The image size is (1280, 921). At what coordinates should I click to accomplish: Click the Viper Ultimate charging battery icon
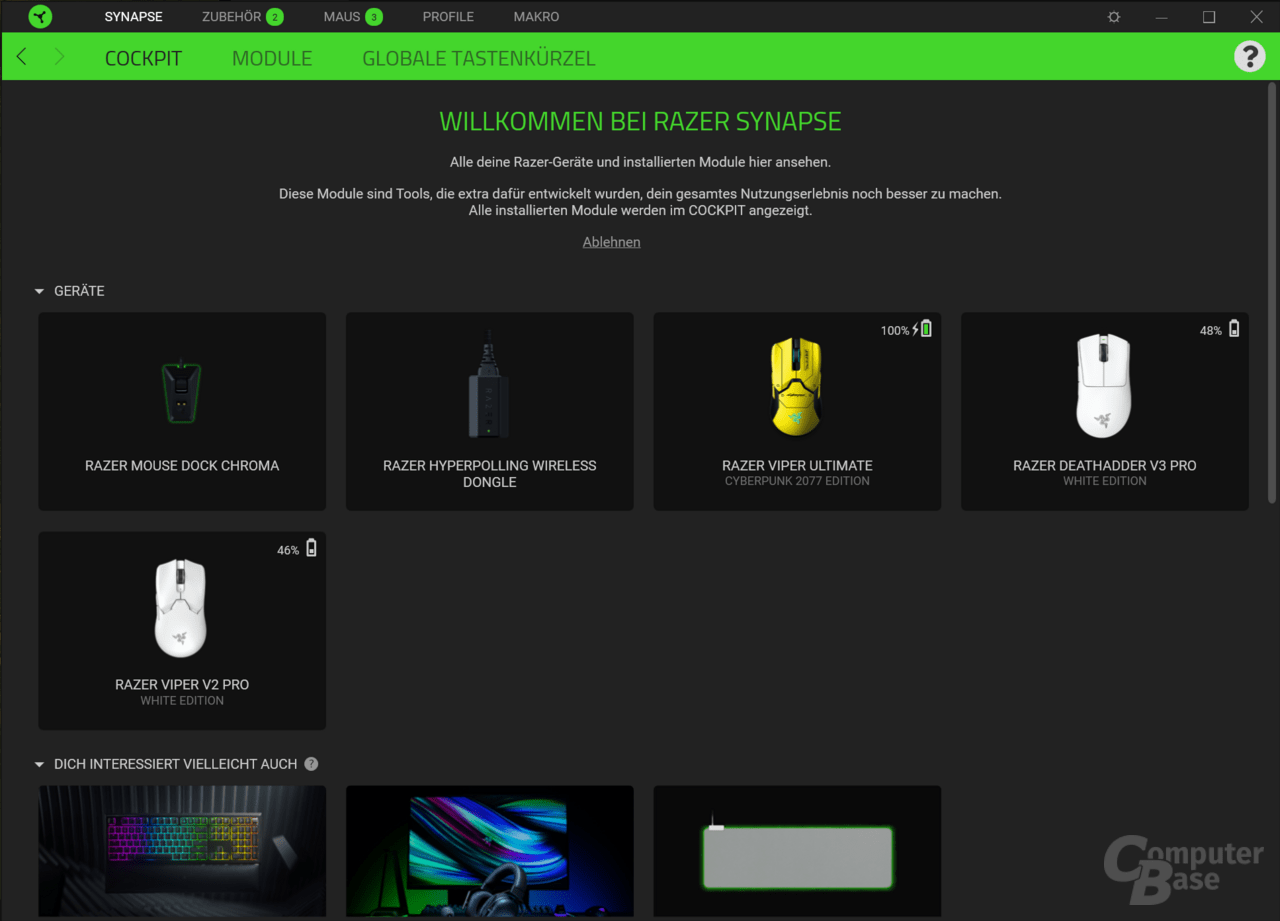(925, 328)
